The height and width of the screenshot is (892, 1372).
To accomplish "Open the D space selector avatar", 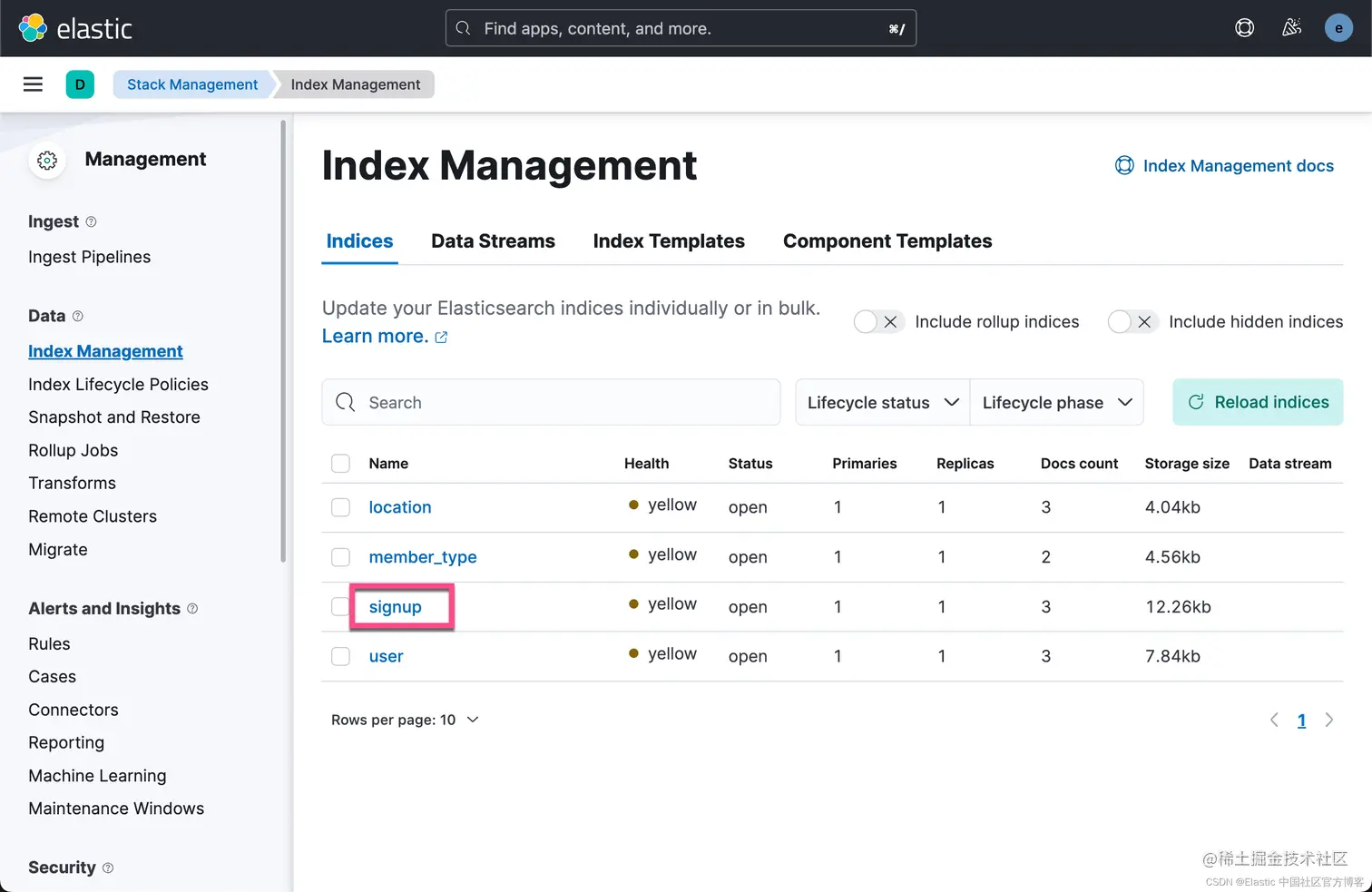I will tap(80, 84).
